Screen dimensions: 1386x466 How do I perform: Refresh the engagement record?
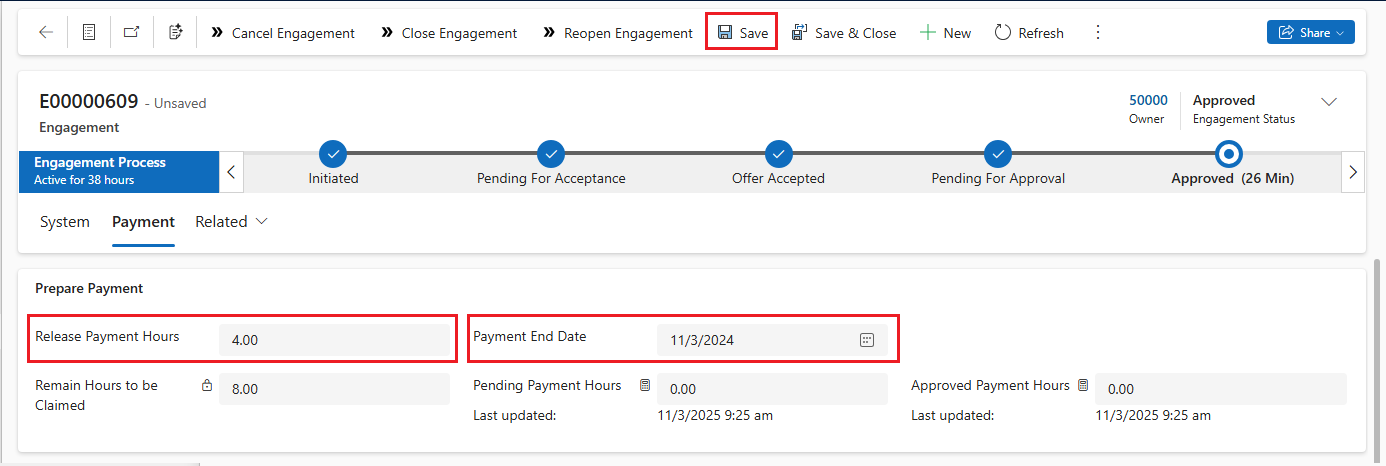(1029, 33)
